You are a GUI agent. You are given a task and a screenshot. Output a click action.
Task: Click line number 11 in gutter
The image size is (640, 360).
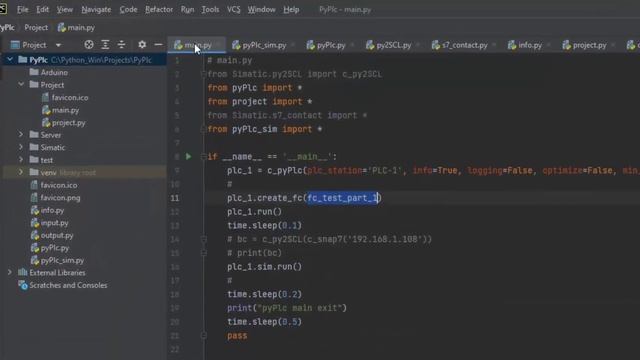pyautogui.click(x=175, y=198)
